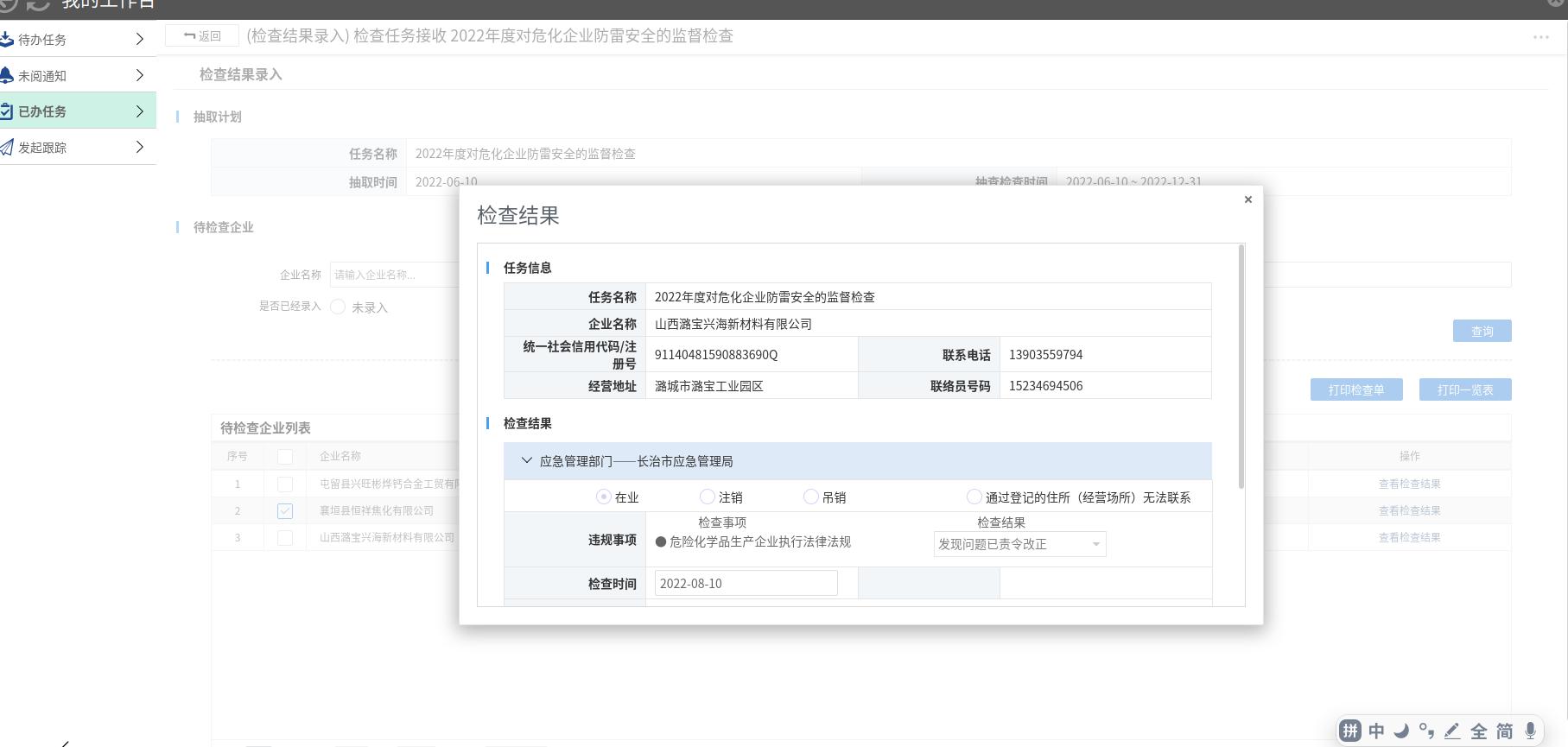Open the 发现问题已责令改正 result dropdown
1568x747 pixels.
(1019, 544)
